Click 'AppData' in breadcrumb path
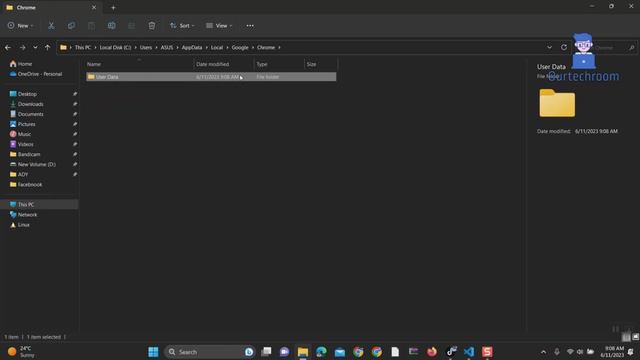 tap(192, 47)
